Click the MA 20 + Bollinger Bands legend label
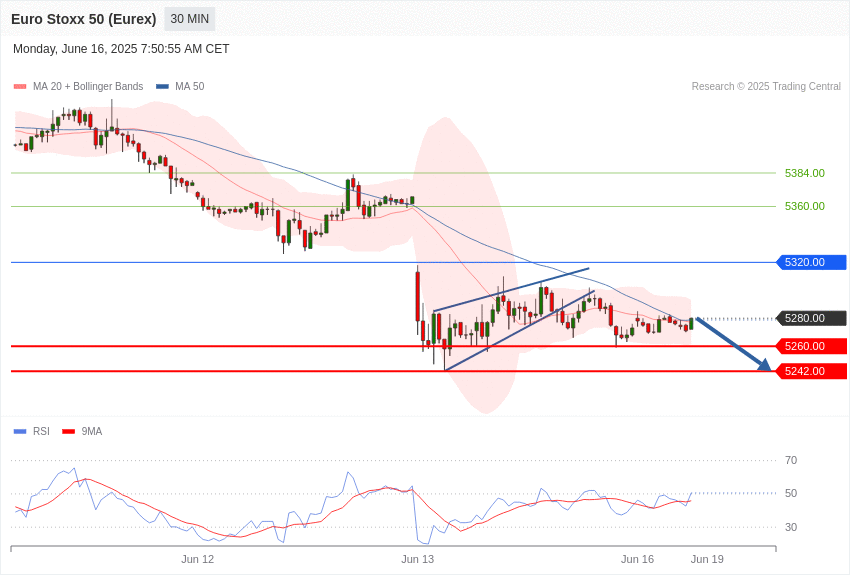850x576 pixels. (88, 86)
